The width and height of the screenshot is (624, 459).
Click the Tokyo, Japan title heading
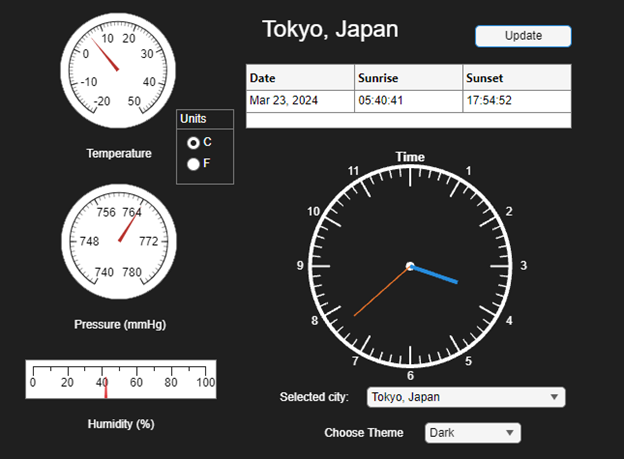pos(330,29)
